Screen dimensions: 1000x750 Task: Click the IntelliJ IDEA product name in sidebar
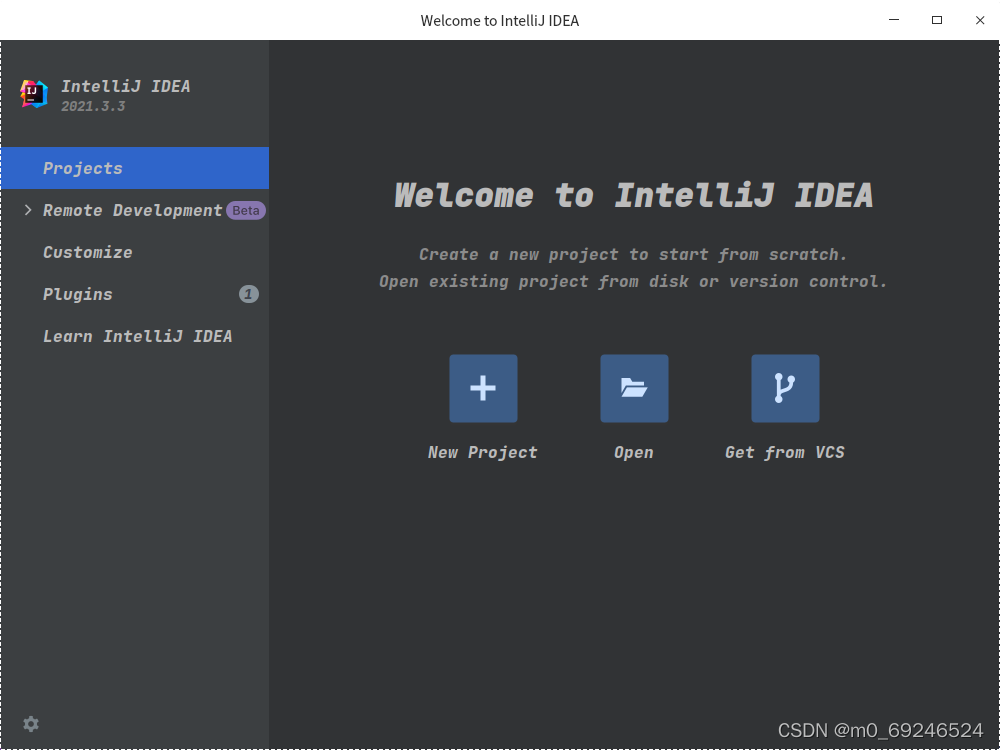pyautogui.click(x=126, y=86)
